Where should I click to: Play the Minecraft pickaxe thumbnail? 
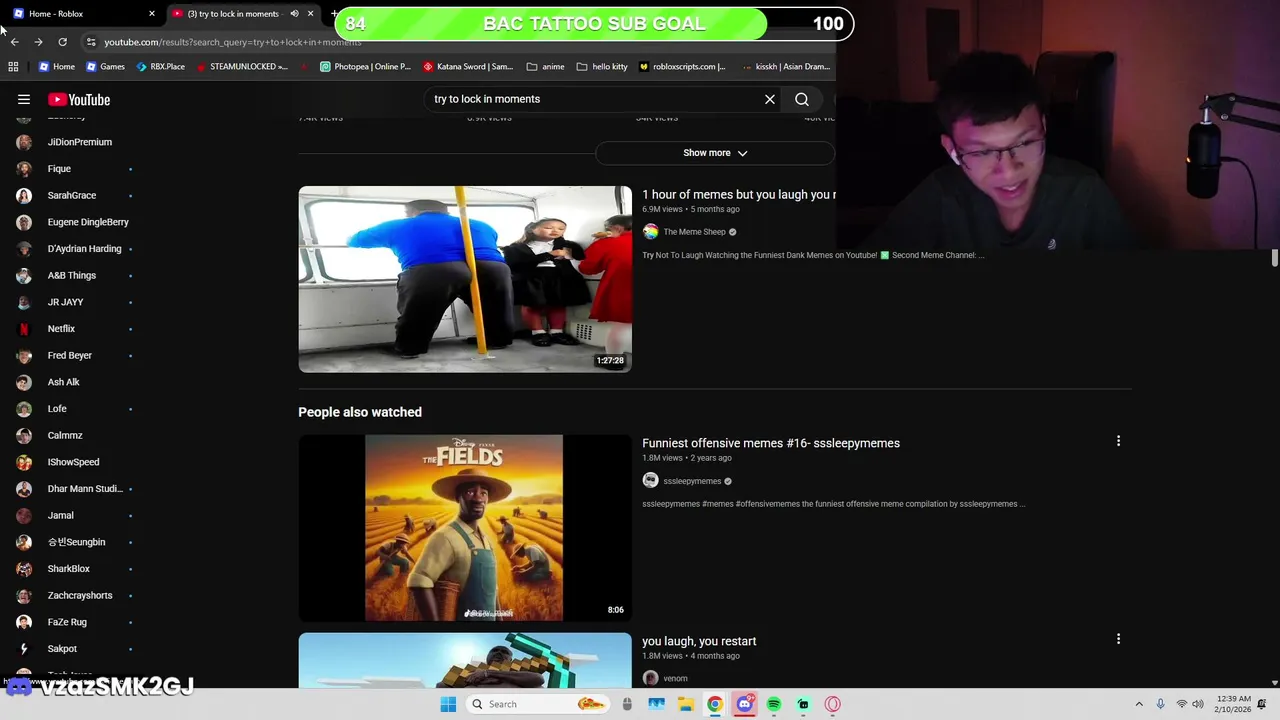click(465, 660)
